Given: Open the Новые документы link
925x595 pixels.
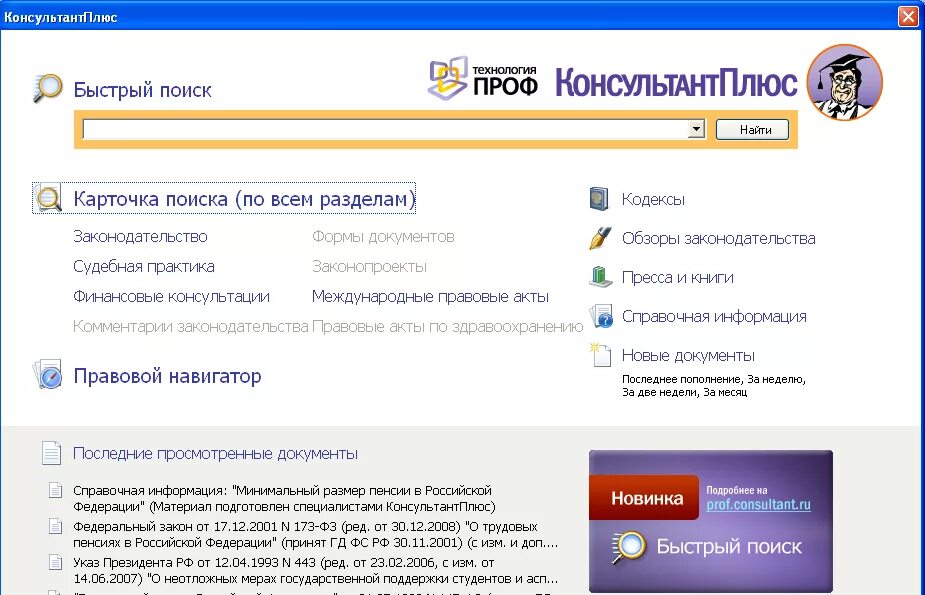Looking at the screenshot, I should [x=688, y=355].
